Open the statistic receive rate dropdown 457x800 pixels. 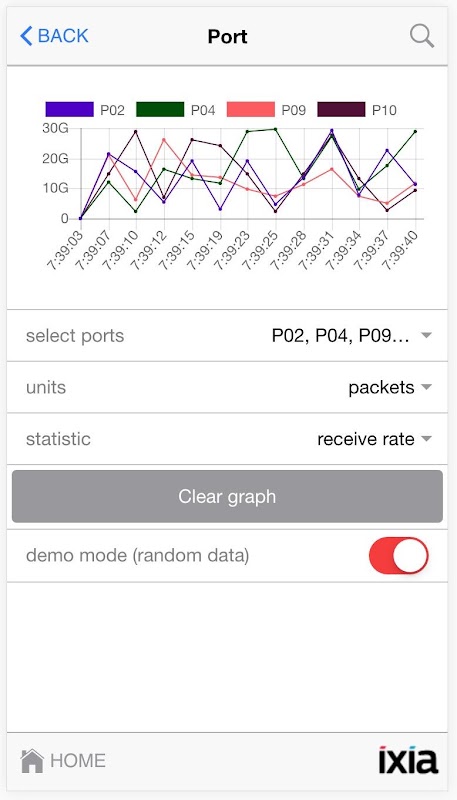pyautogui.click(x=426, y=439)
